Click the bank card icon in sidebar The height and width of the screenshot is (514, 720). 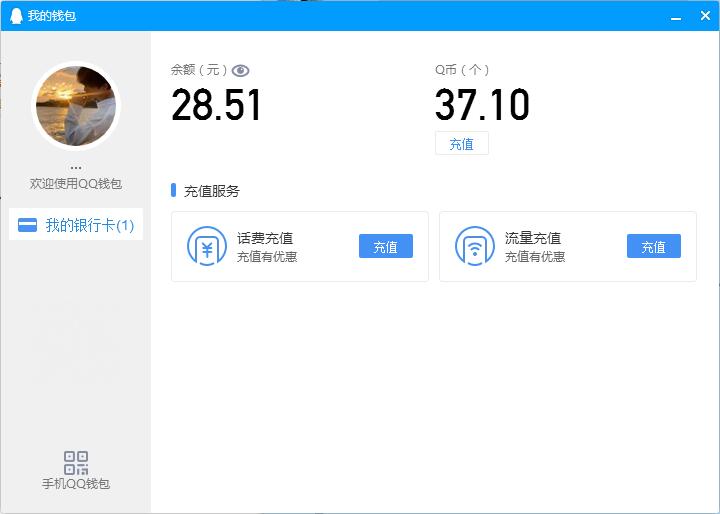28,225
